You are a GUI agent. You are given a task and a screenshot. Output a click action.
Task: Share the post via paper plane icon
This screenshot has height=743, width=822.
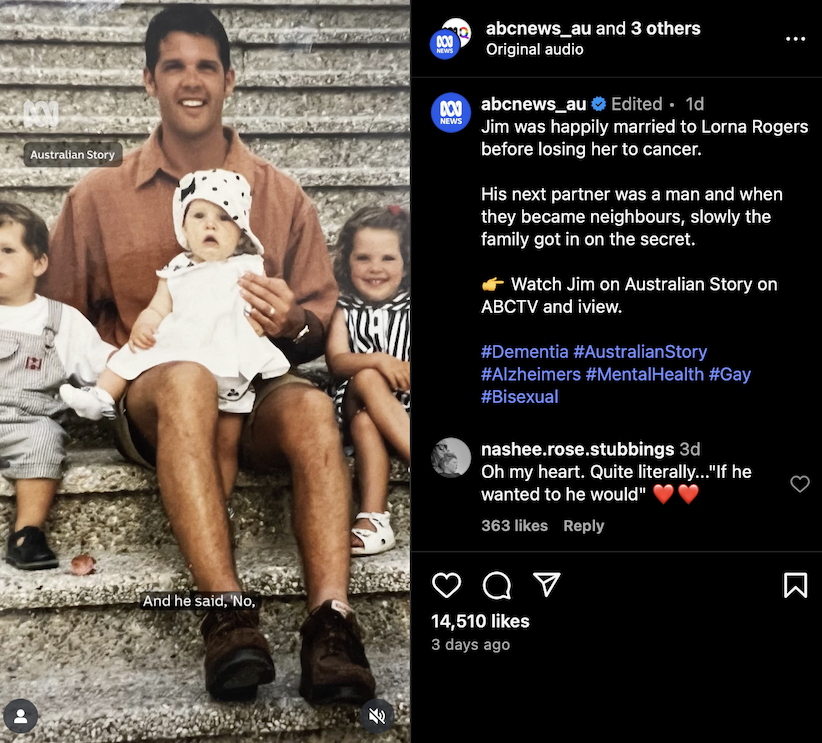[x=547, y=584]
